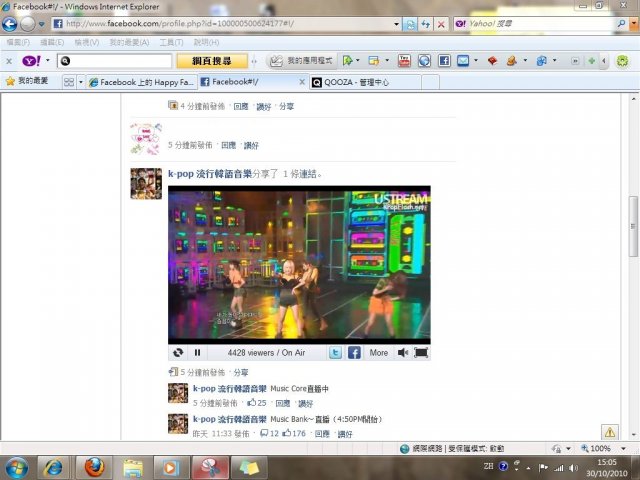The height and width of the screenshot is (480, 640).
Task: Open the search provider dropdown arrow
Action: (634, 24)
